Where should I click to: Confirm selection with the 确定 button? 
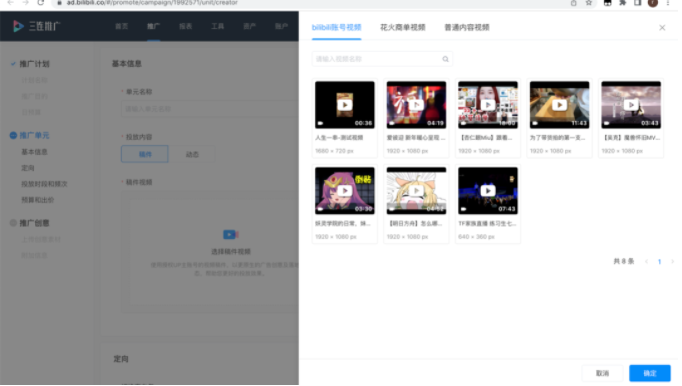coord(650,373)
